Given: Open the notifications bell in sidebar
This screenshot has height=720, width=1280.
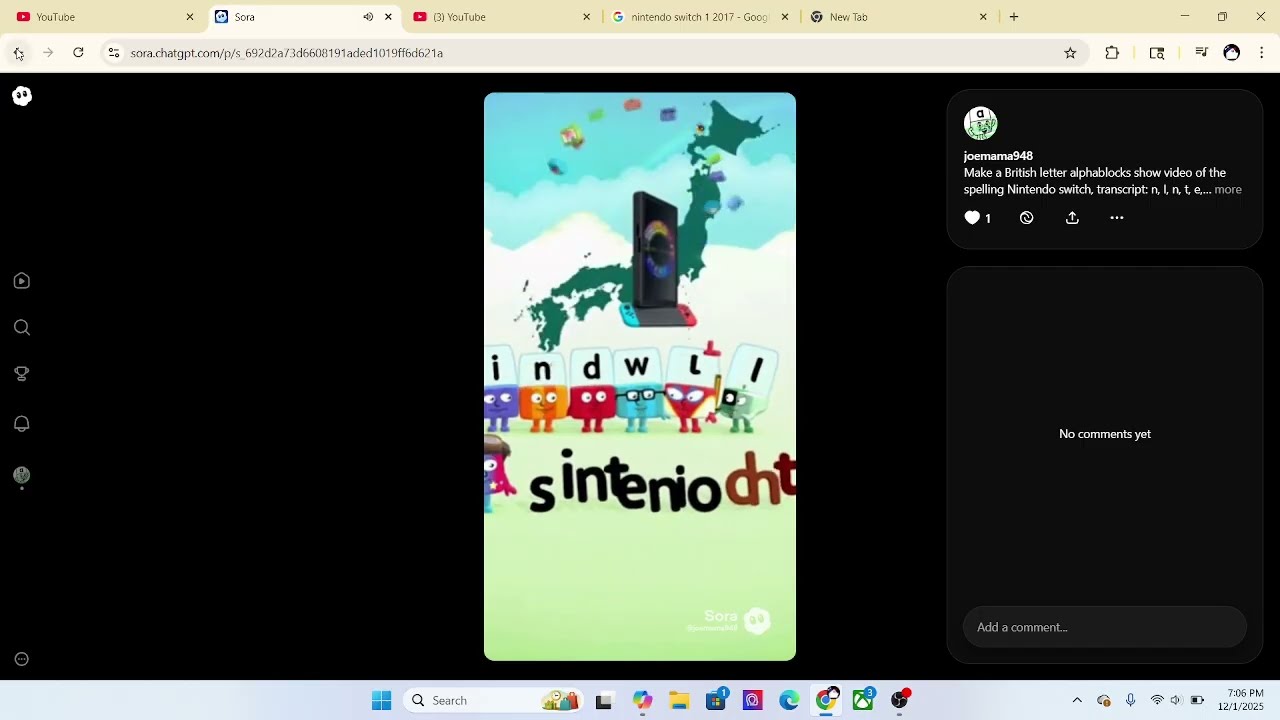Looking at the screenshot, I should pyautogui.click(x=22, y=424).
